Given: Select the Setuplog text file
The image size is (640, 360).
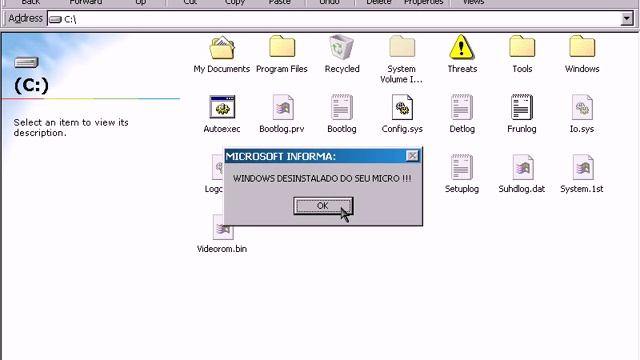Looking at the screenshot, I should pyautogui.click(x=462, y=167).
